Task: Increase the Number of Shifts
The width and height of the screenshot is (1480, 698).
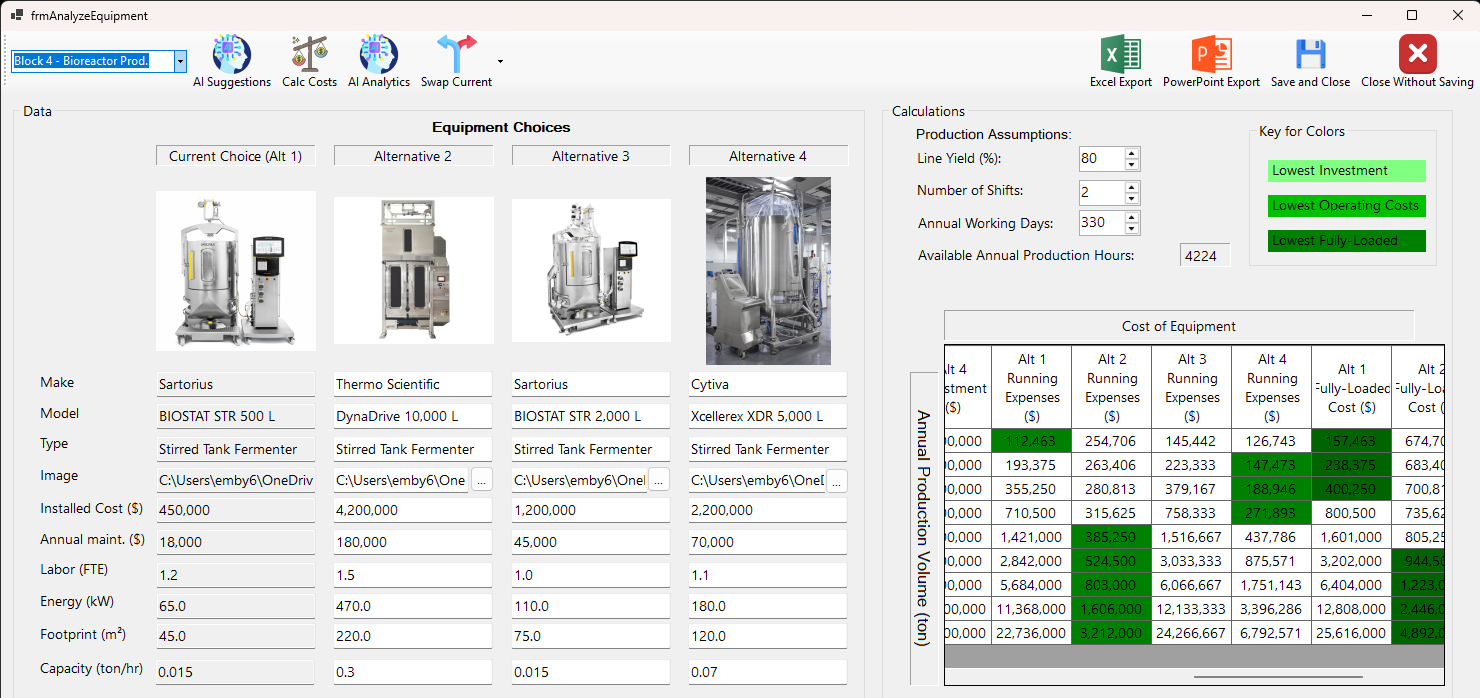Action: coord(1132,187)
